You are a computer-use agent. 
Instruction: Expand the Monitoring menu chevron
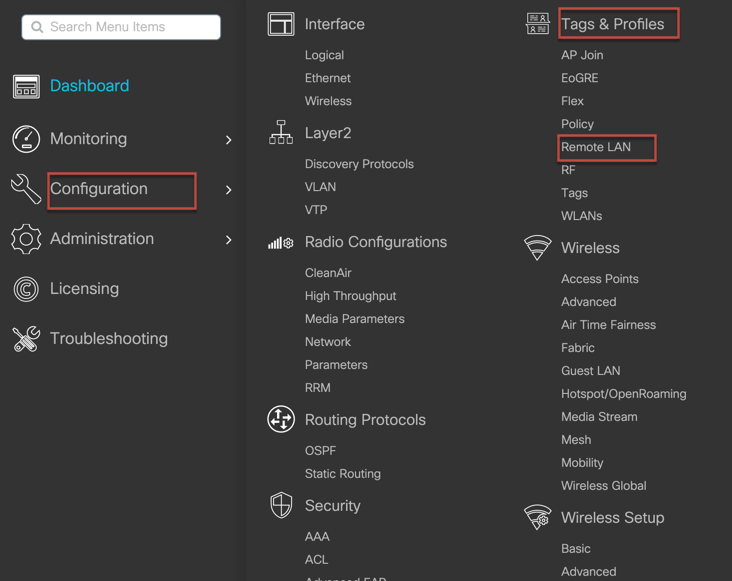[228, 140]
